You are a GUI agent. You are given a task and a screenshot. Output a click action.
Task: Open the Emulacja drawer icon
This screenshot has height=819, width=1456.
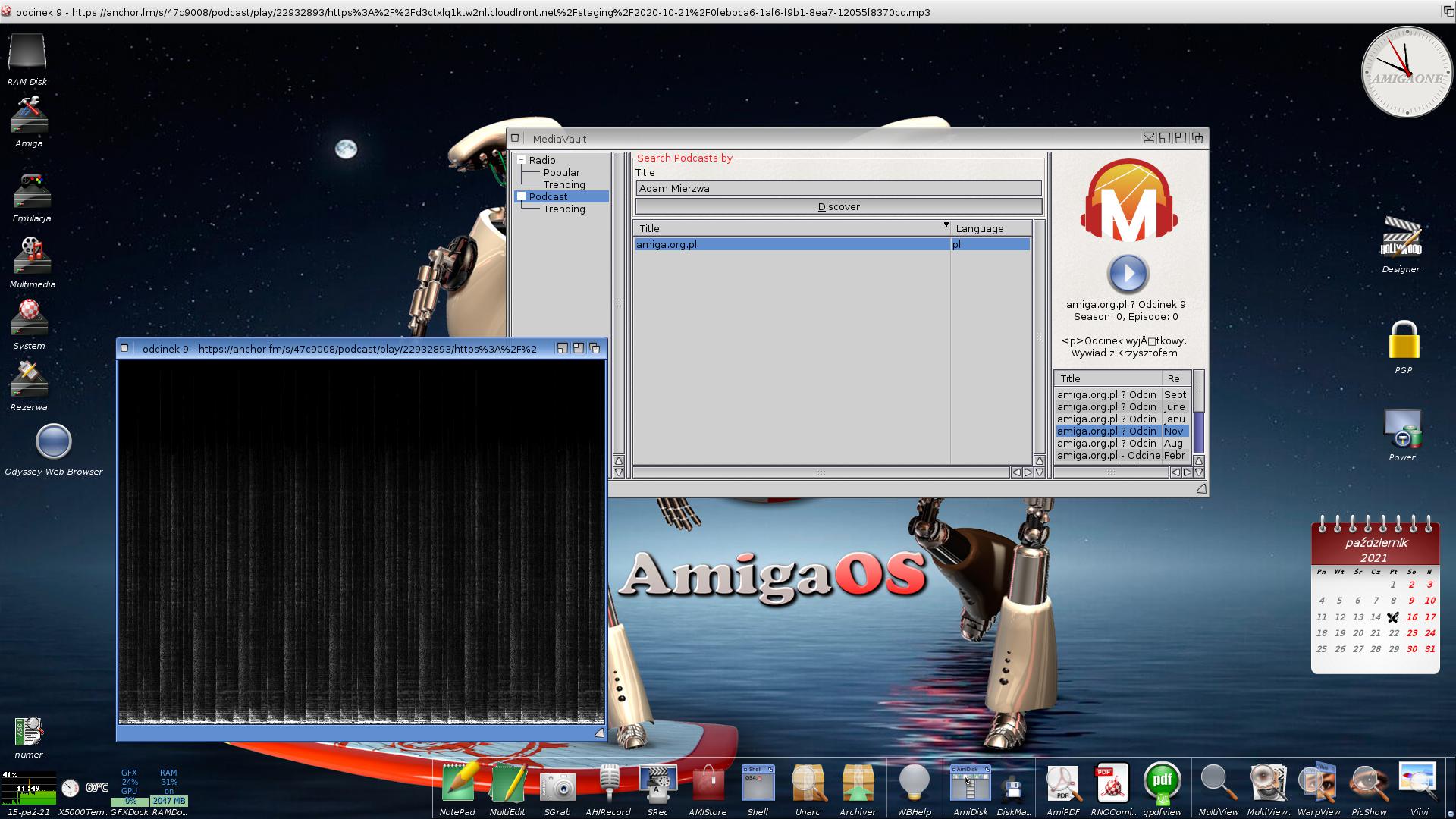click(x=32, y=191)
